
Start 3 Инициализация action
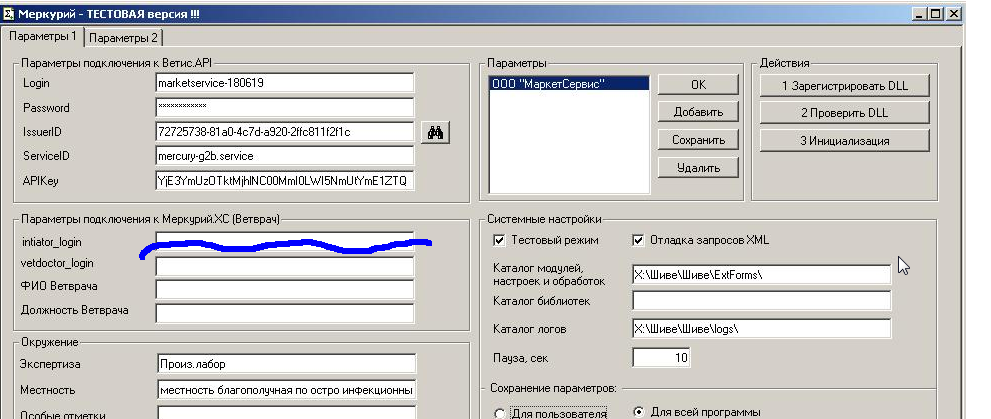(843, 141)
